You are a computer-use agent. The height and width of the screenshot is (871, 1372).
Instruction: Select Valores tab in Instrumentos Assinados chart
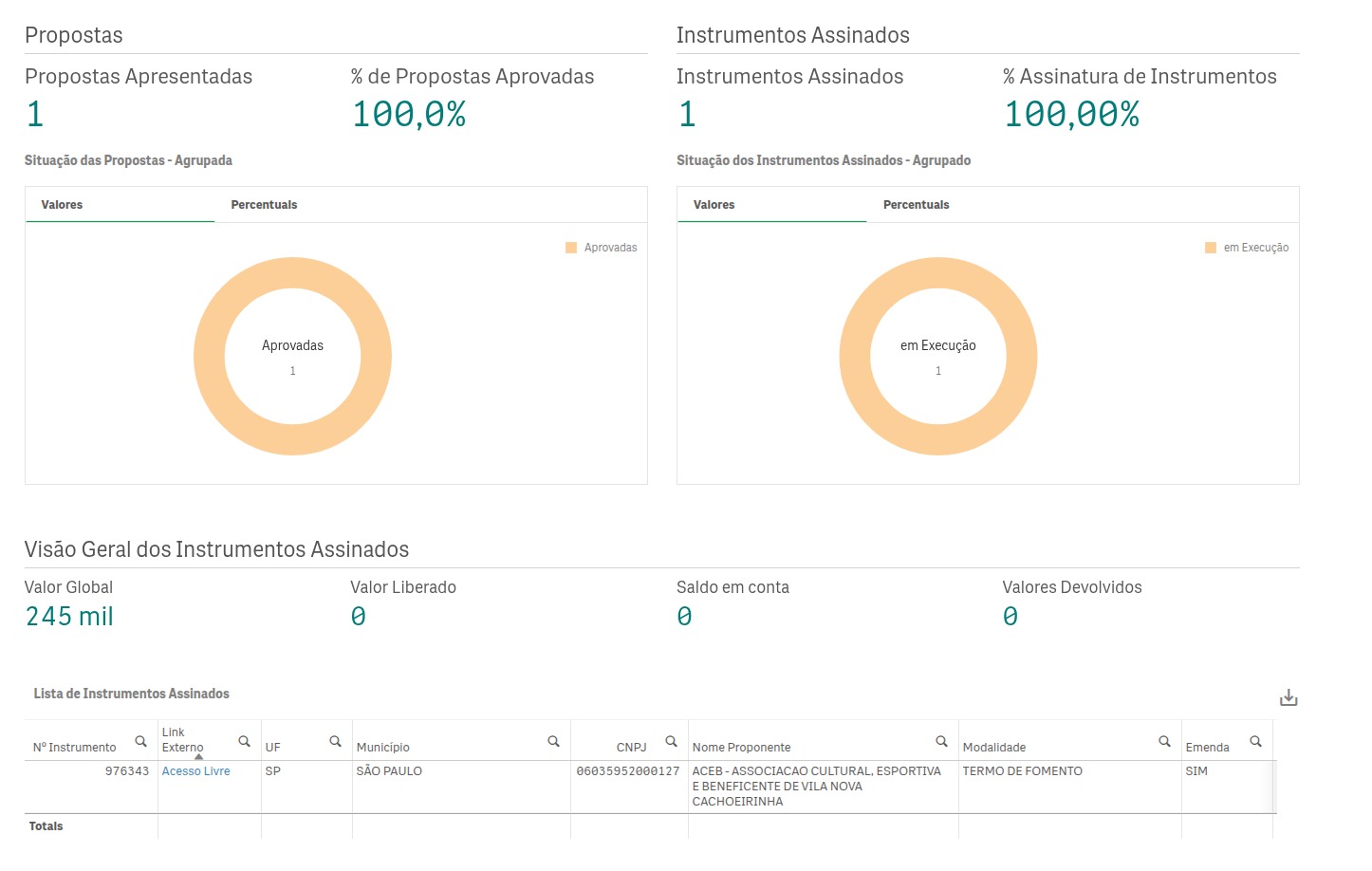714,205
